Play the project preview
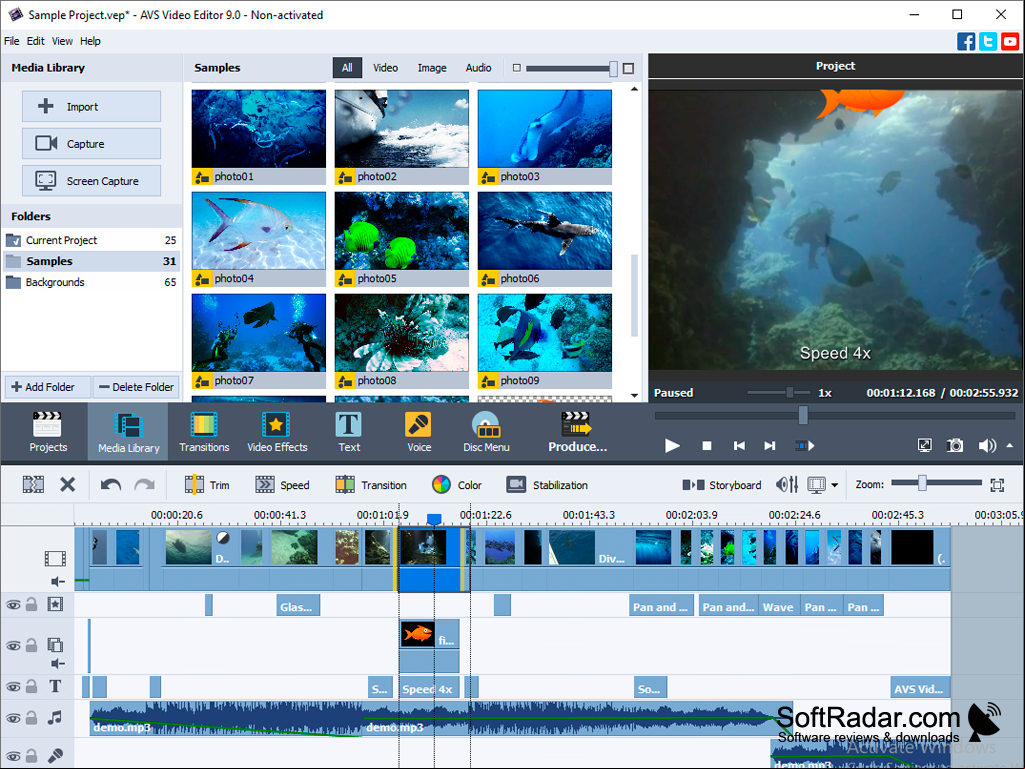The width and height of the screenshot is (1025, 769). (x=672, y=445)
